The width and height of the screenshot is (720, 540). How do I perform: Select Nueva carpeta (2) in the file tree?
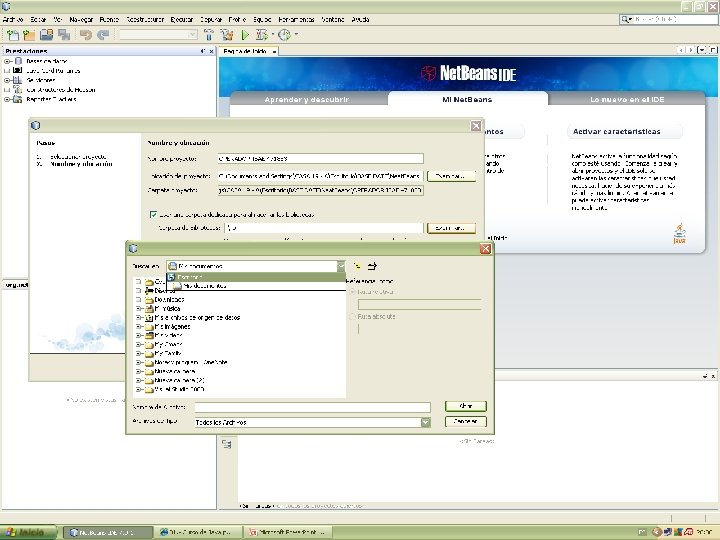point(179,380)
